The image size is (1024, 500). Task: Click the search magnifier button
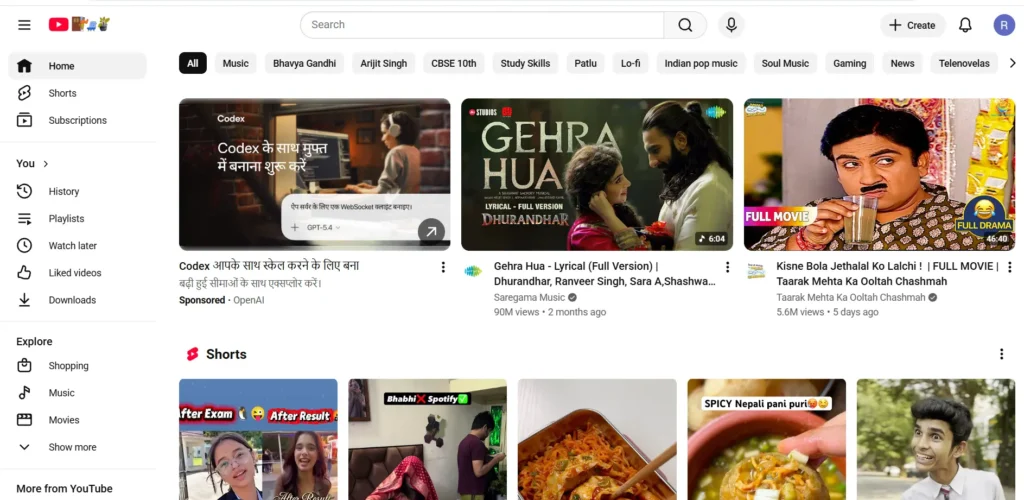pyautogui.click(x=685, y=25)
